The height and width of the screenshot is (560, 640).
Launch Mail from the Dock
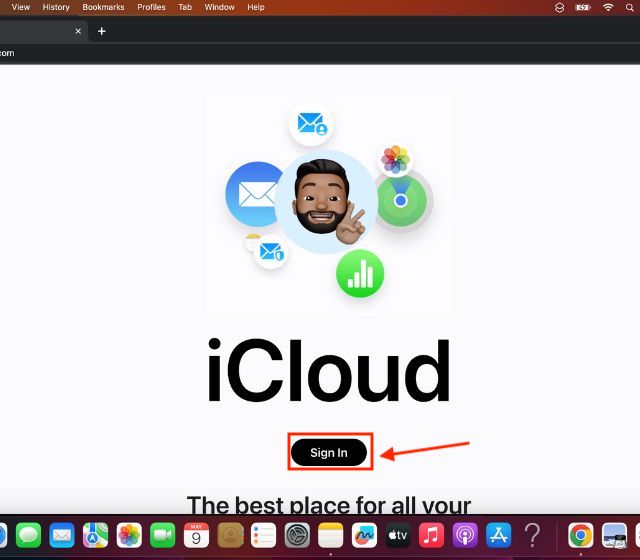pyautogui.click(x=62, y=535)
